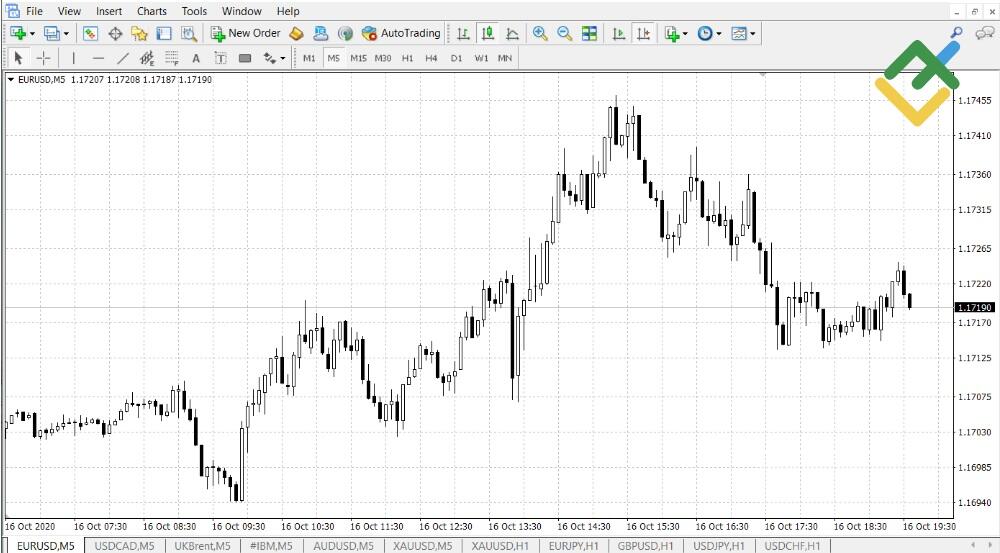Image resolution: width=1000 pixels, height=553 pixels.
Task: Open the View menu
Action: (x=69, y=11)
